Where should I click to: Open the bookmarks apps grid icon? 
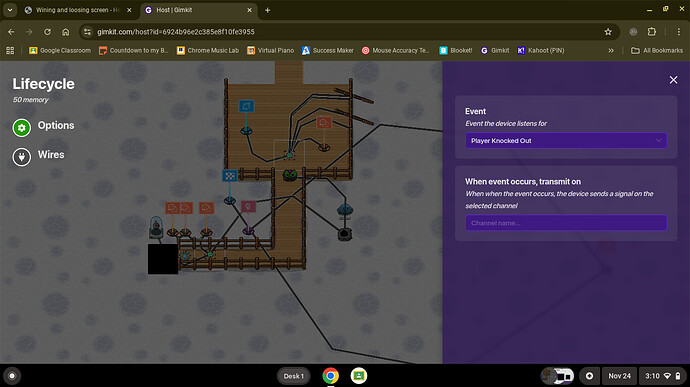coord(10,51)
